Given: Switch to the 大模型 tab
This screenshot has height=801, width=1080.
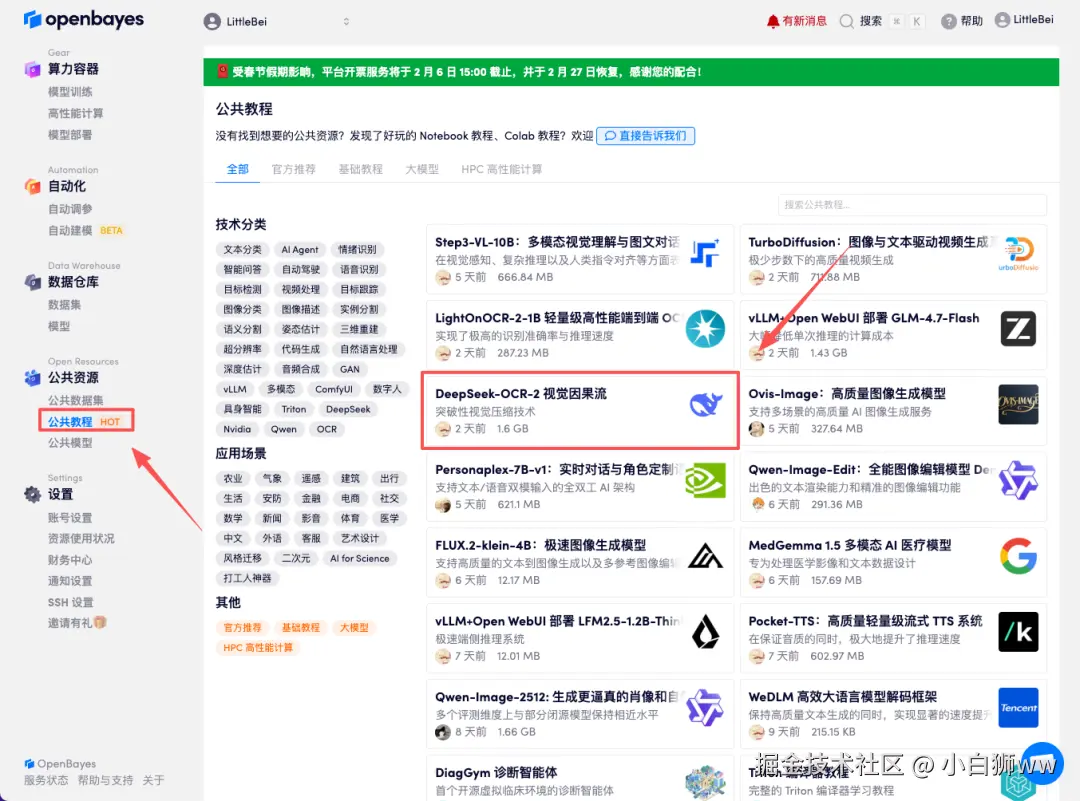Looking at the screenshot, I should 422,169.
